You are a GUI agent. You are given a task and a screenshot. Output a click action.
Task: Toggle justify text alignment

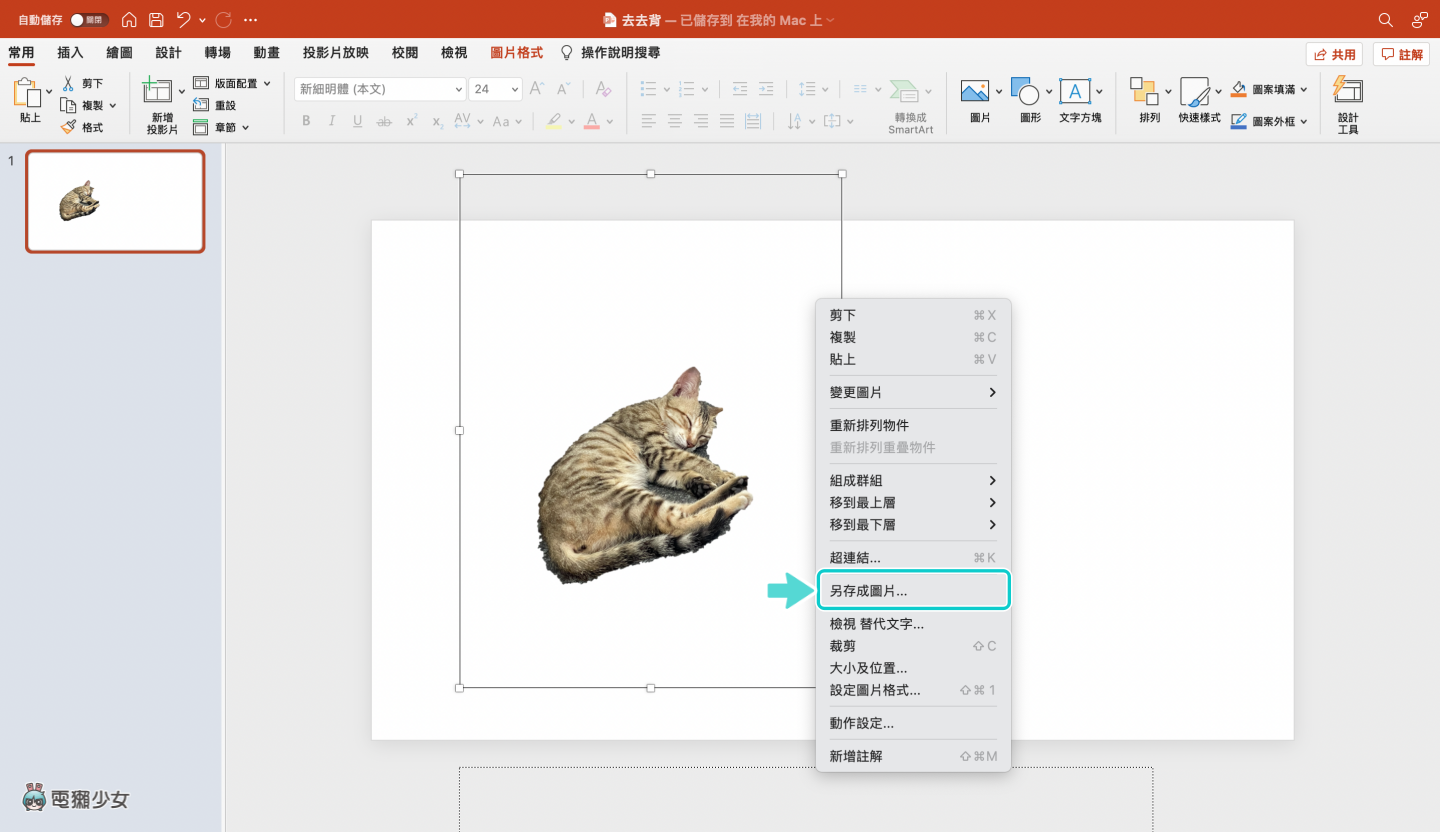727,121
